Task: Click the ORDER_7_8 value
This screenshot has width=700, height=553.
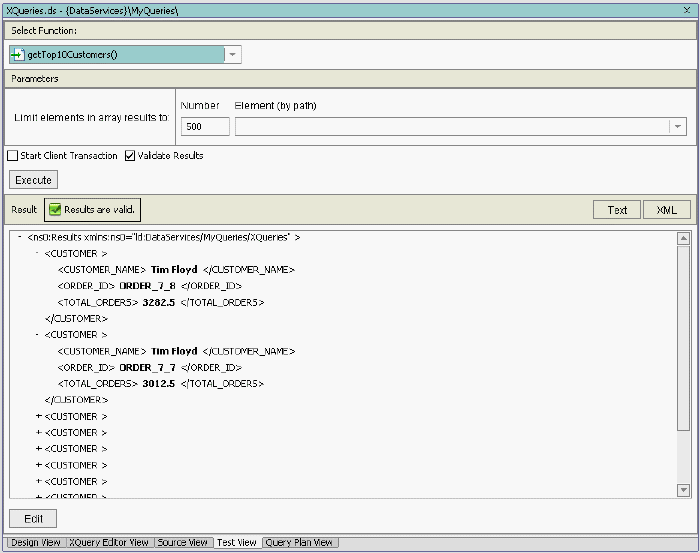Action: pyautogui.click(x=147, y=286)
